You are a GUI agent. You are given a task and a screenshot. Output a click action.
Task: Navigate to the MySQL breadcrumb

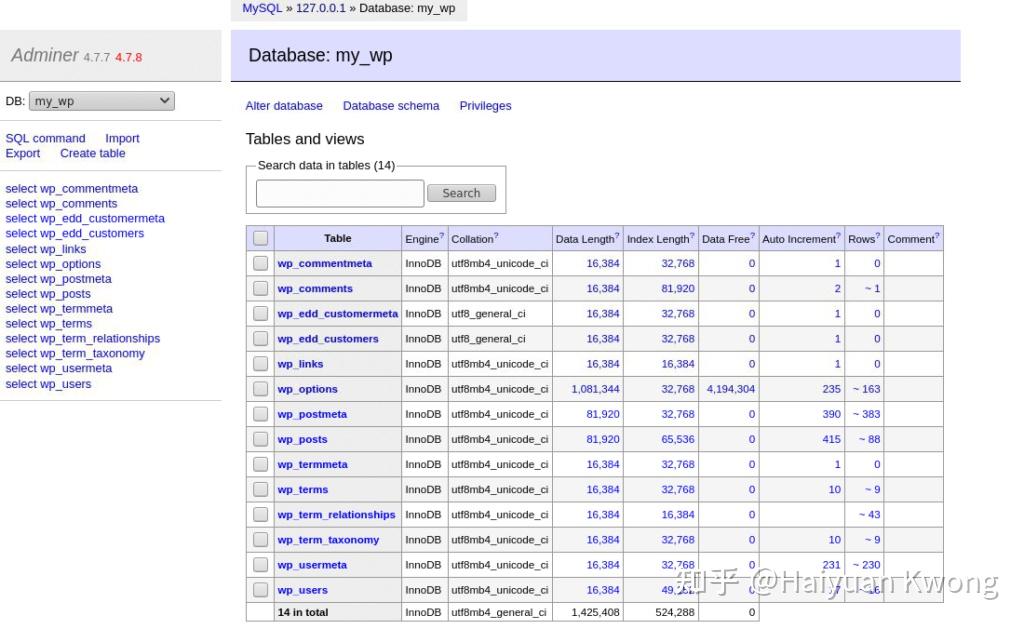pos(261,8)
